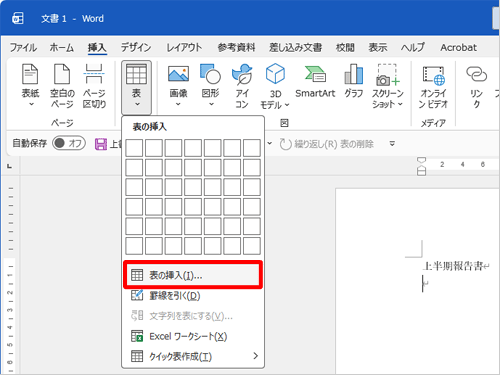Click the 上半期報告書 text in document

[453, 266]
